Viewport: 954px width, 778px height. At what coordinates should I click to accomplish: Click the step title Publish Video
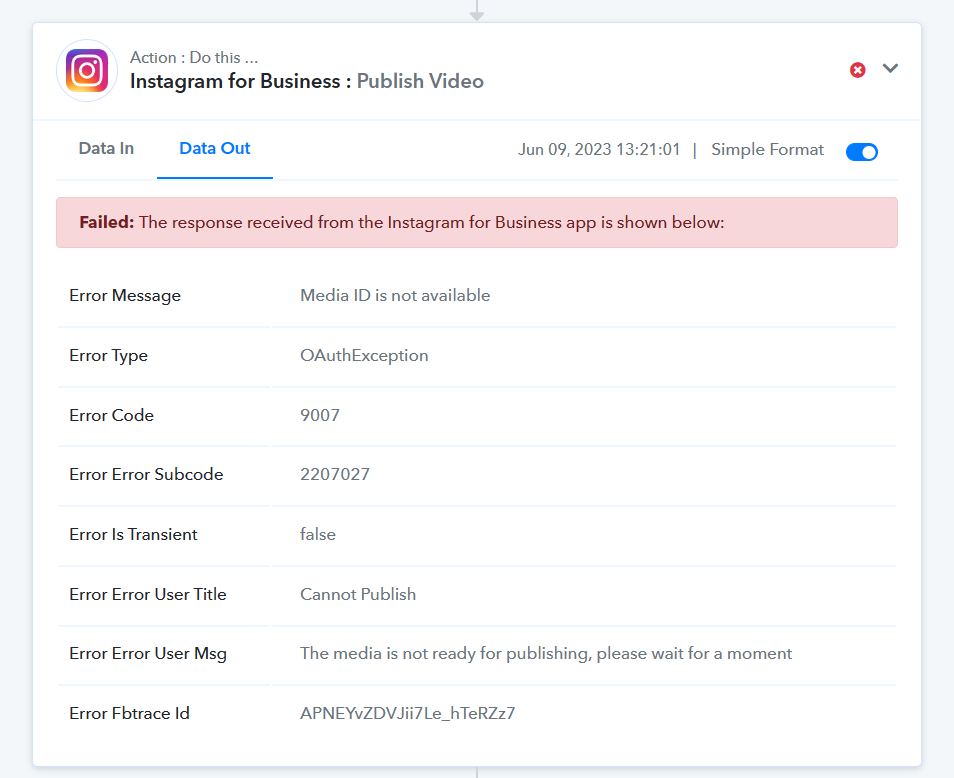(420, 81)
